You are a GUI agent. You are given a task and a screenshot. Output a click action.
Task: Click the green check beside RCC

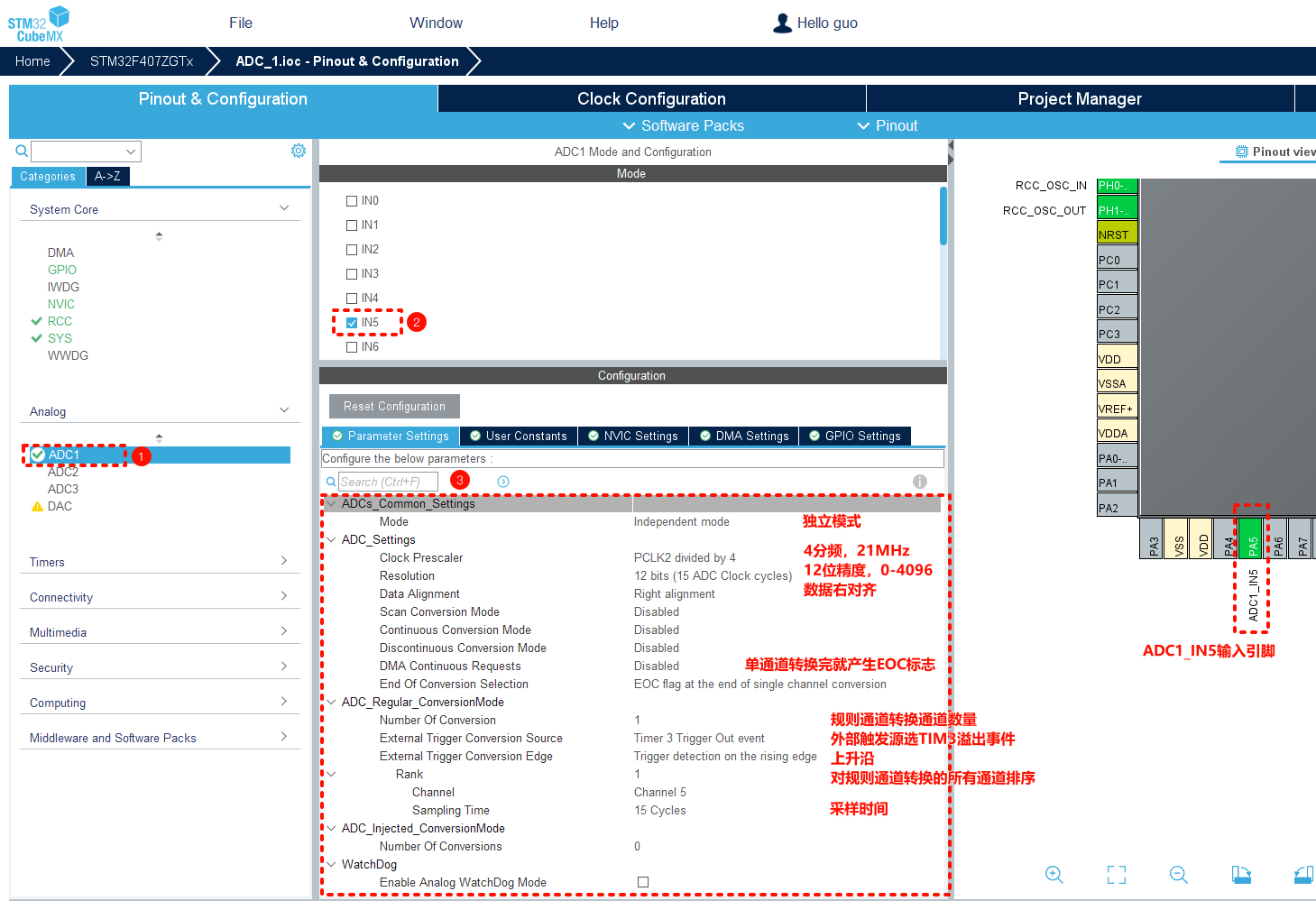coord(37,321)
